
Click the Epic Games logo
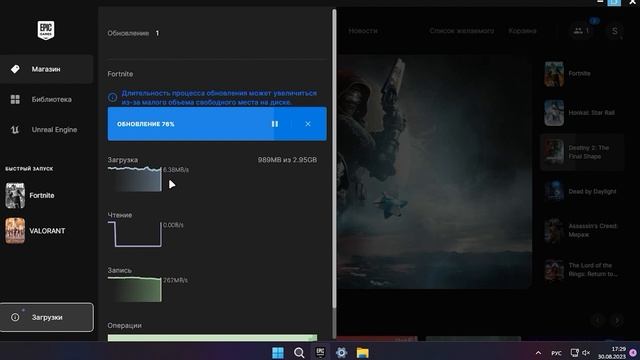click(46, 30)
